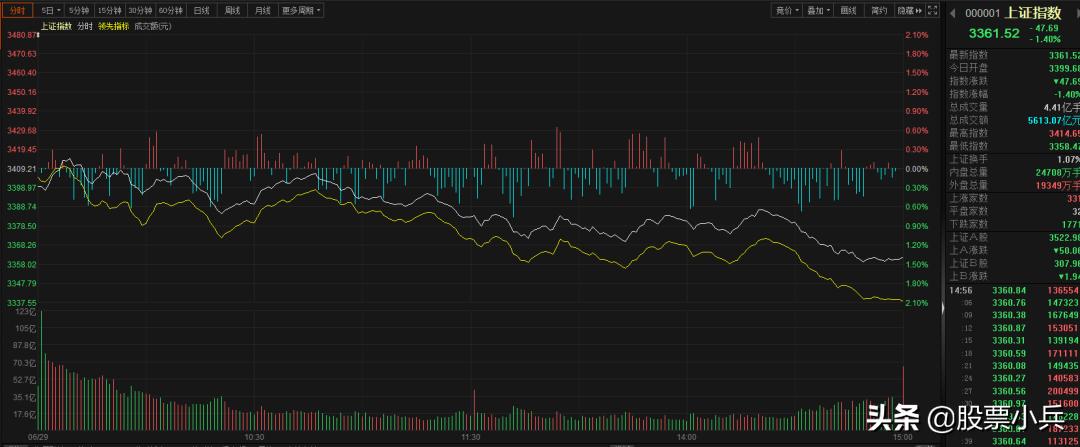Select the 30分钟 chart period
Screen dimensions: 1080x447
(140, 10)
